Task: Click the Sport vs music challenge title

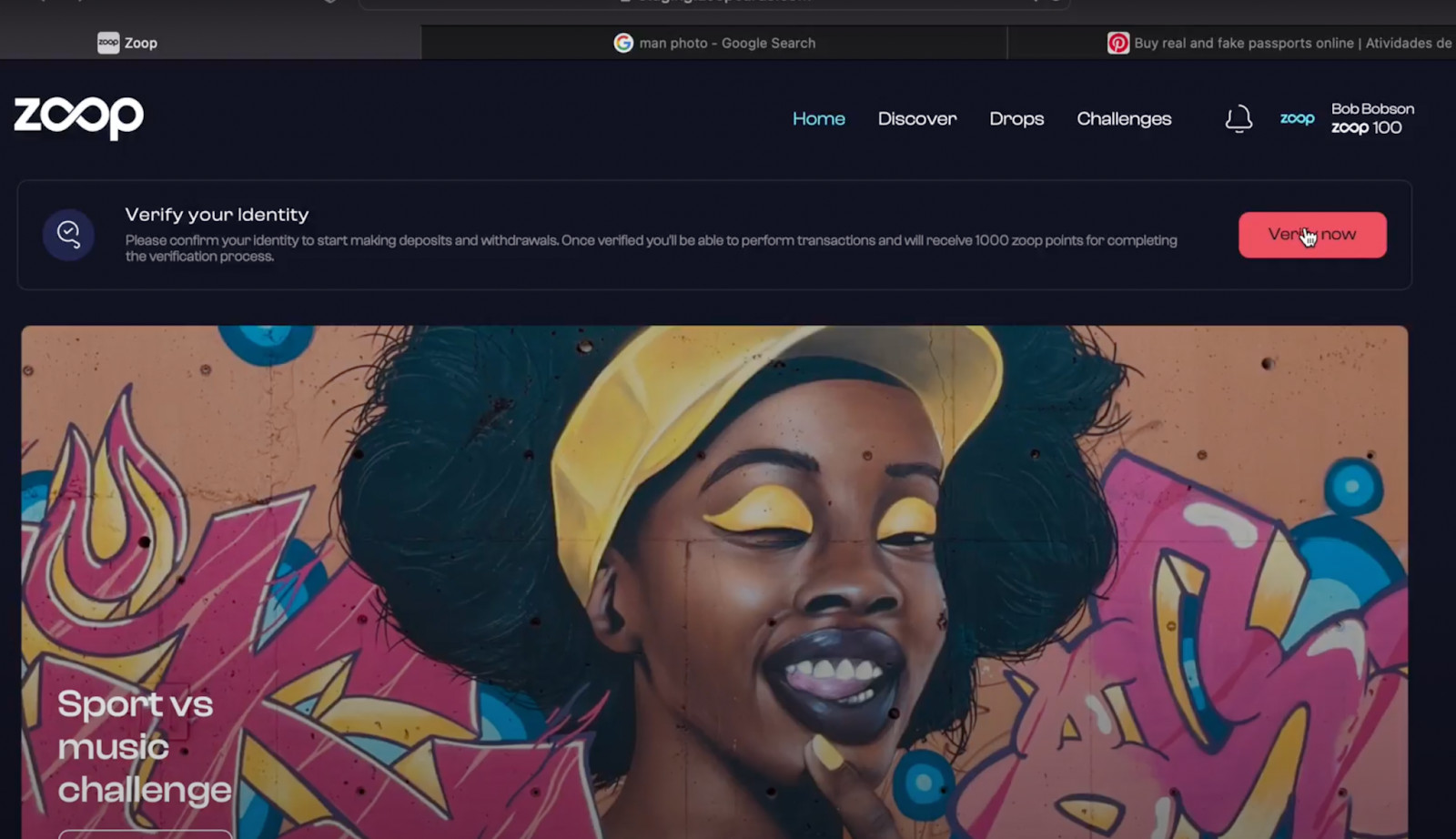Action: tap(144, 746)
